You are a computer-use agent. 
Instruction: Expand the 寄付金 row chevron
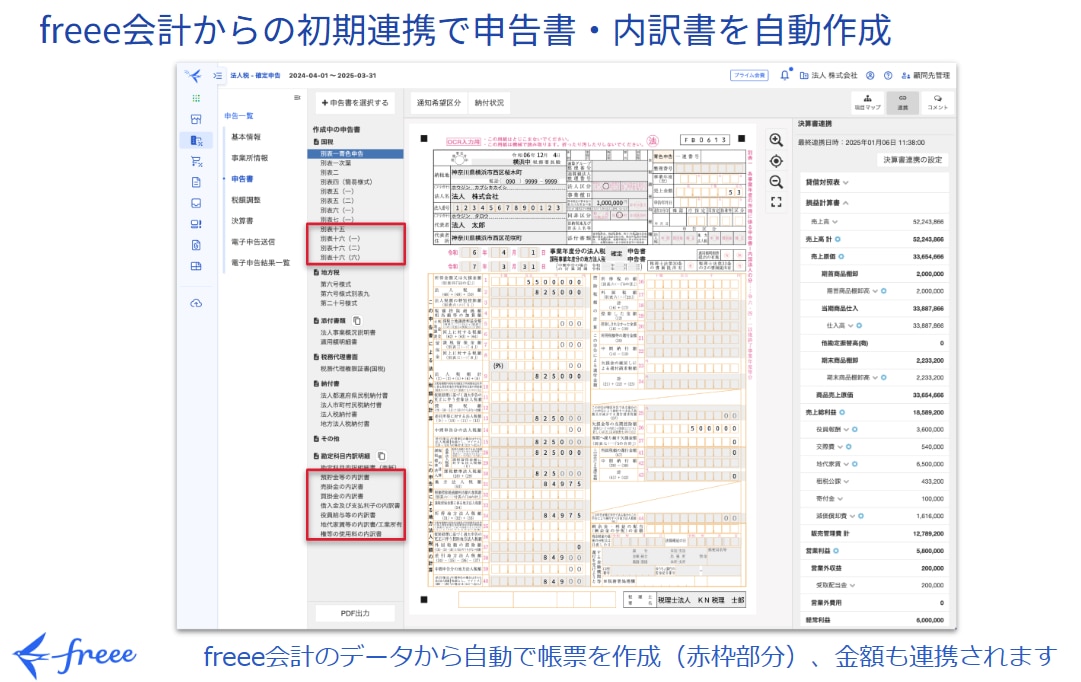840,499
